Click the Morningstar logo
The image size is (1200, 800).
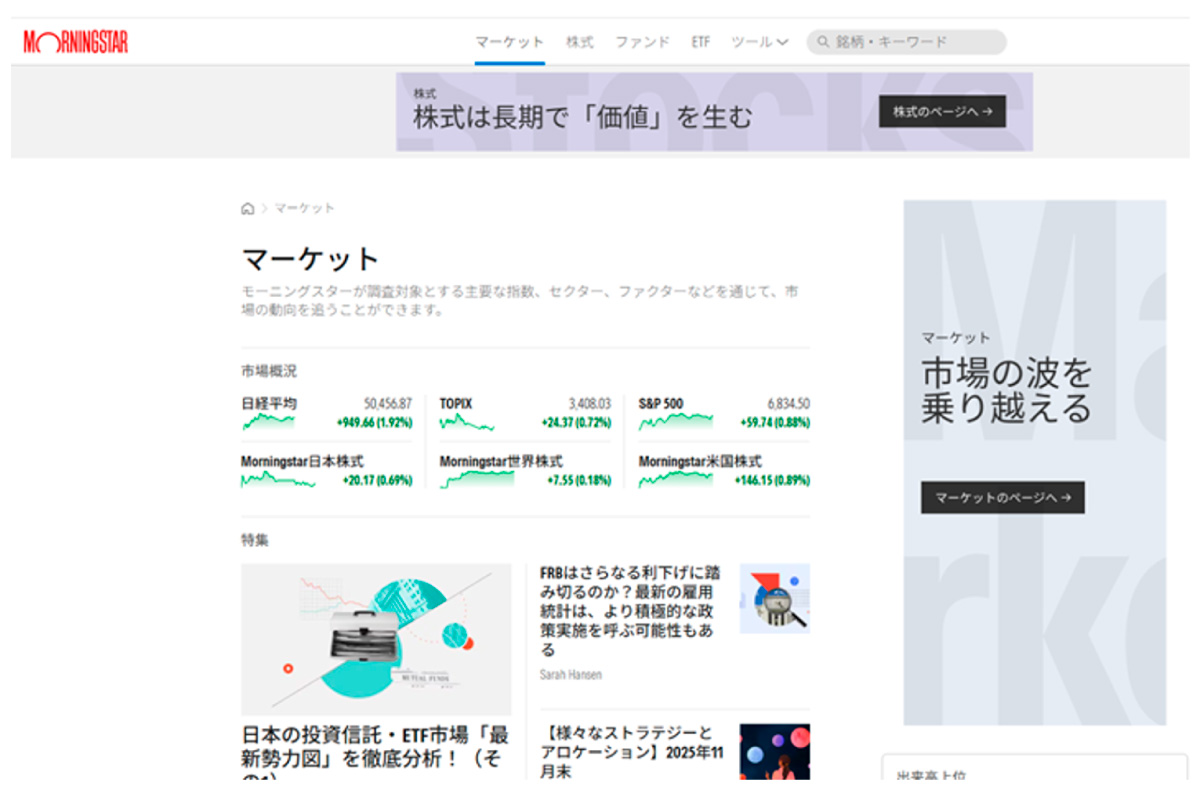[x=76, y=42]
